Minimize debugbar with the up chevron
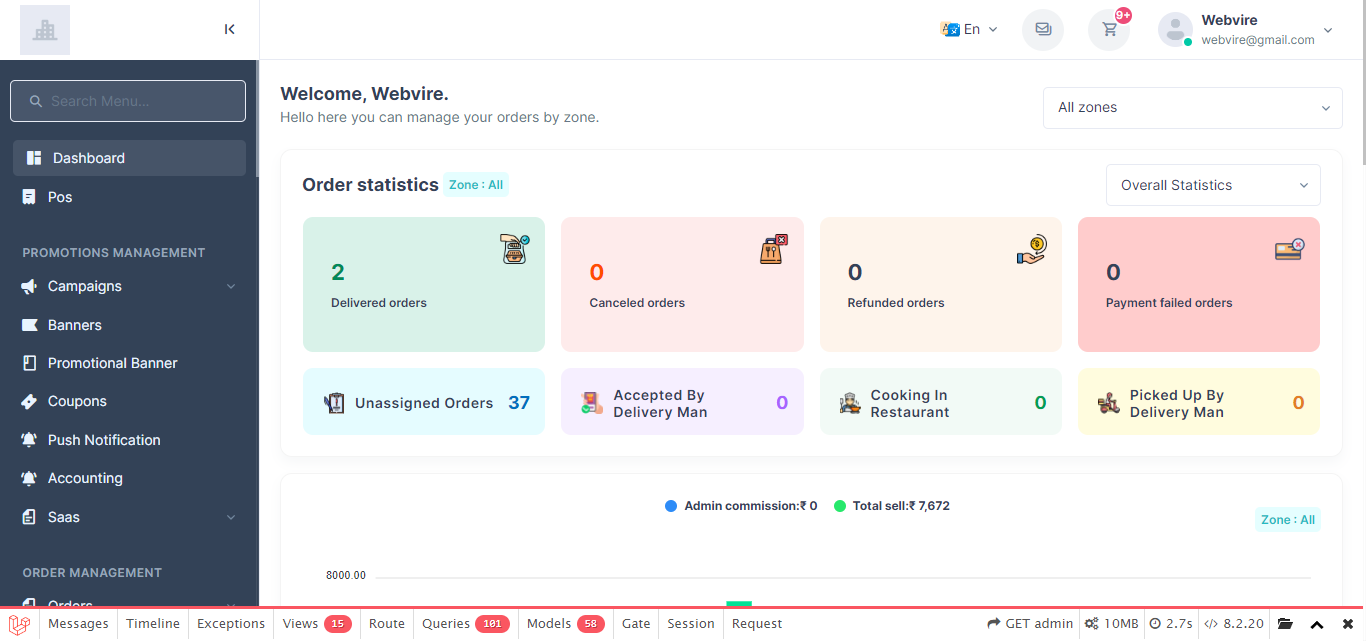The image size is (1366, 641). [1317, 624]
